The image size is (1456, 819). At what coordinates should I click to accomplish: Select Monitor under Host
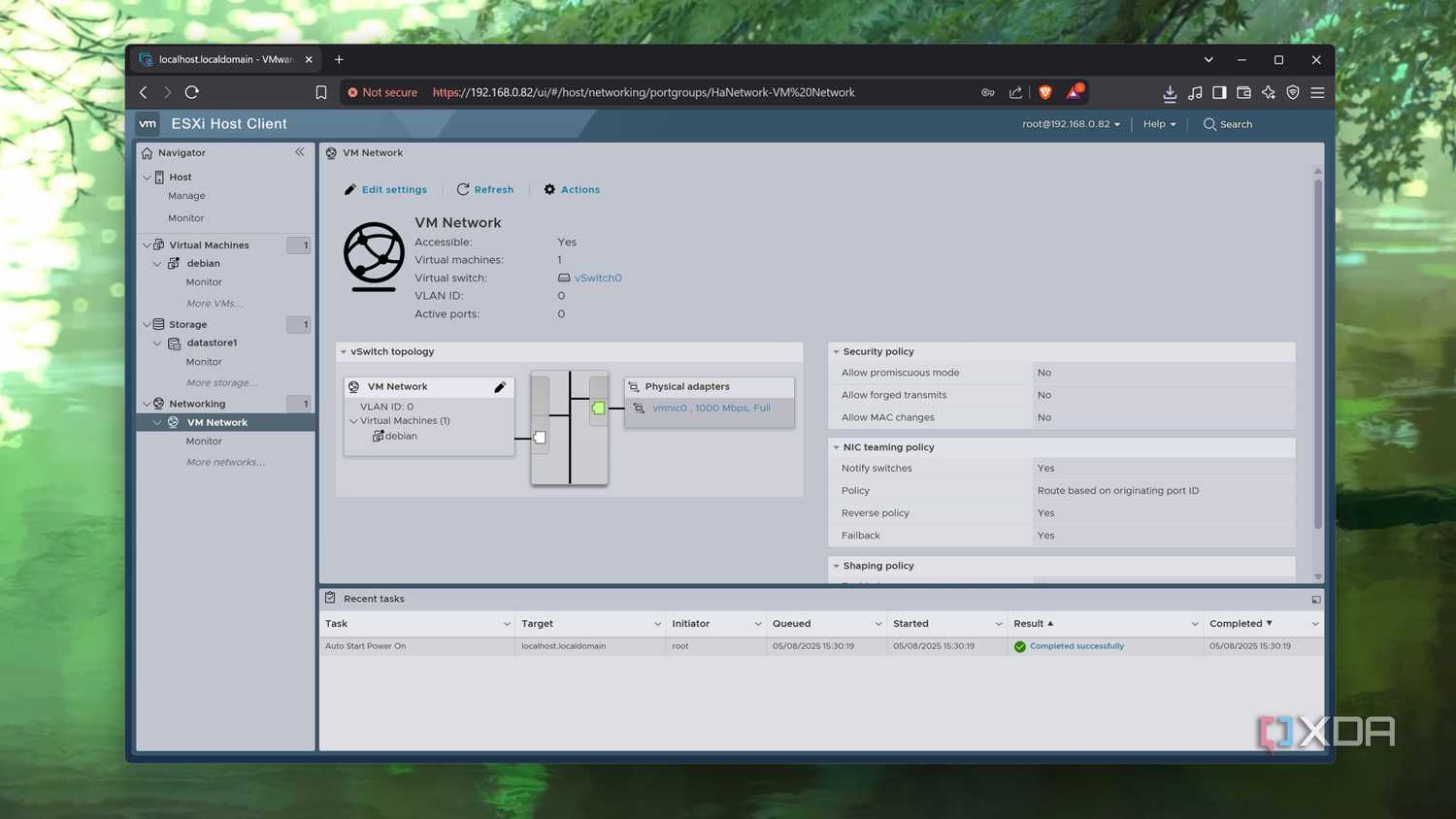(185, 218)
